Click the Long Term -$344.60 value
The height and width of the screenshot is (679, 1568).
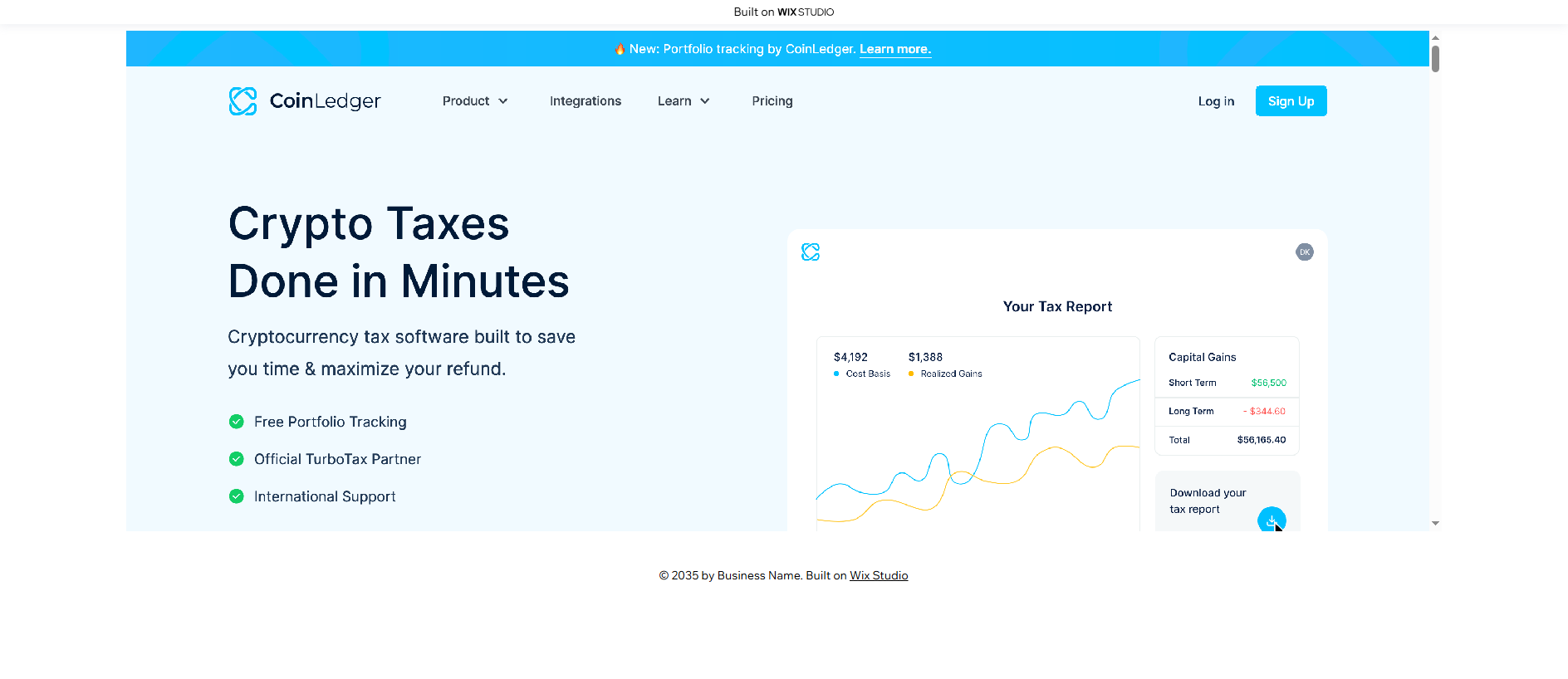[1264, 411]
